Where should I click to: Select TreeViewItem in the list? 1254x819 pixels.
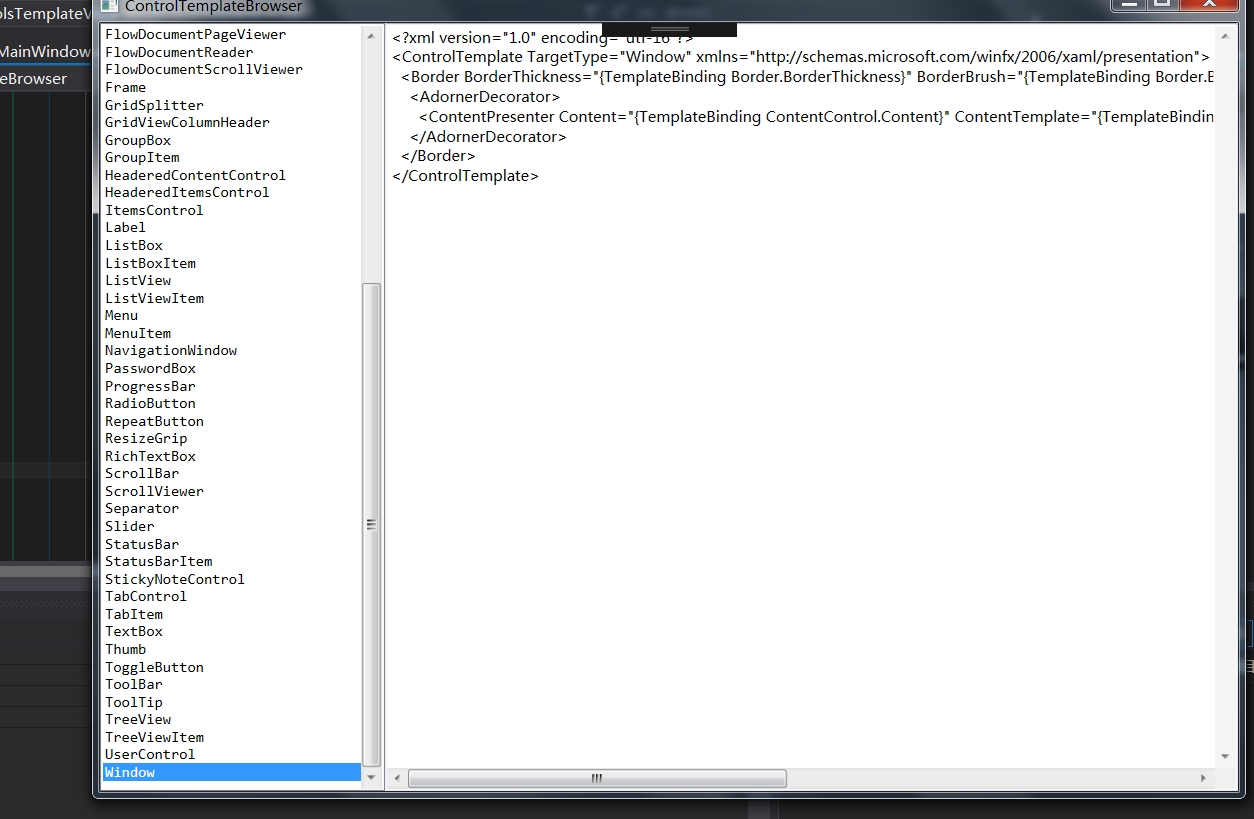pyautogui.click(x=232, y=737)
